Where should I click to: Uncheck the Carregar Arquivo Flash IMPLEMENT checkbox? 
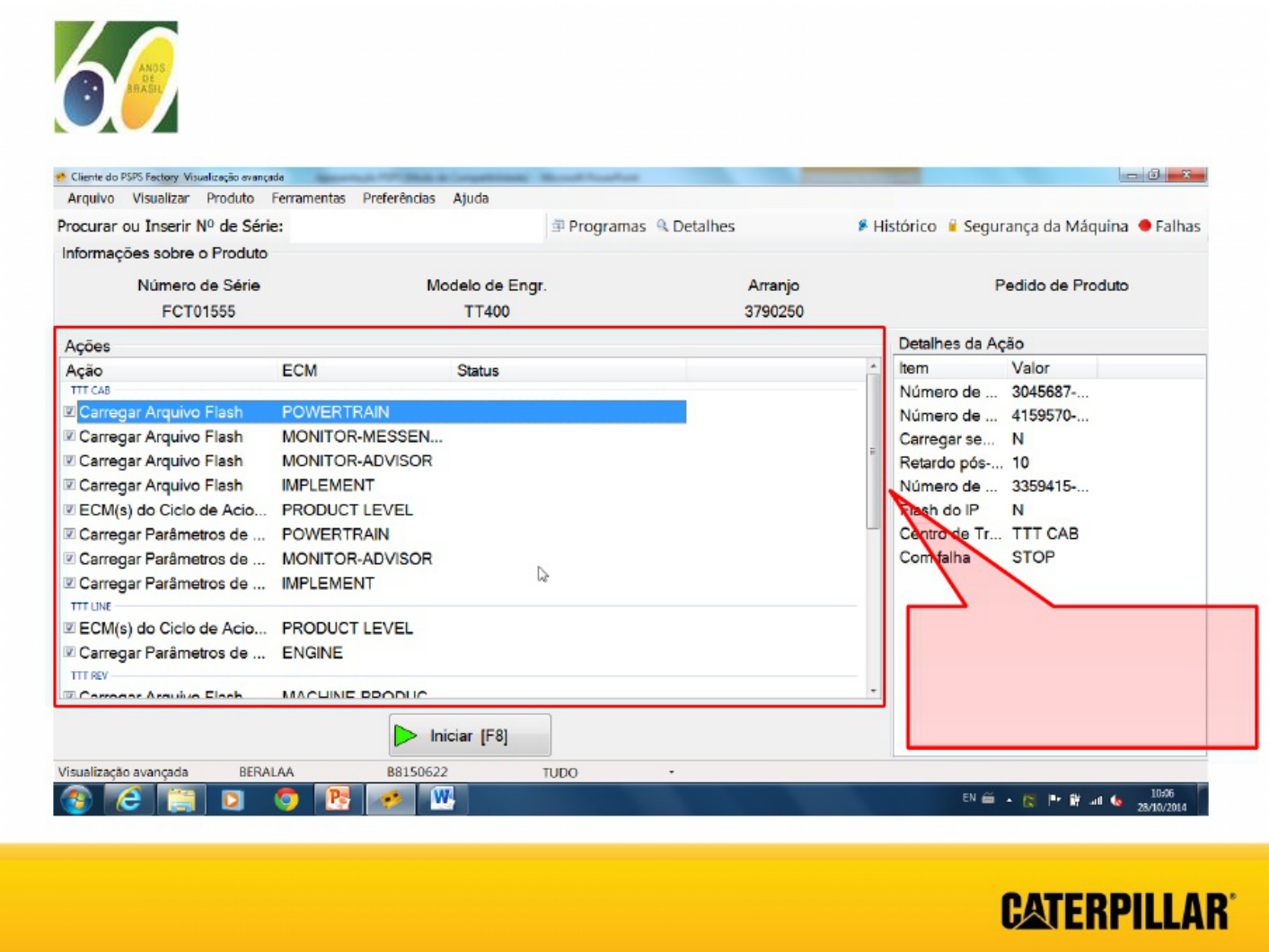click(69, 485)
